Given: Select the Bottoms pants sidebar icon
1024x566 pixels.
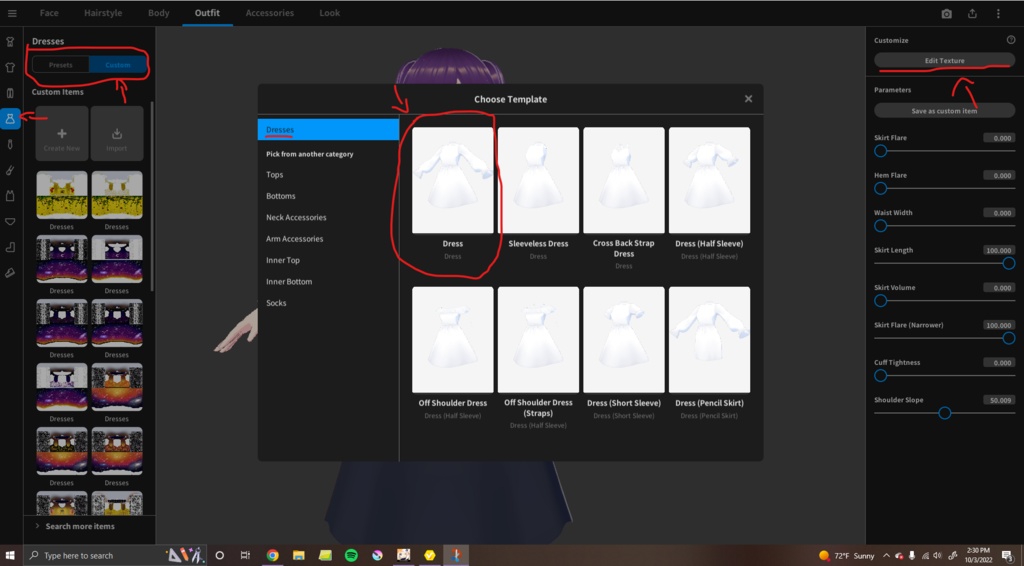Looking at the screenshot, I should (10, 93).
